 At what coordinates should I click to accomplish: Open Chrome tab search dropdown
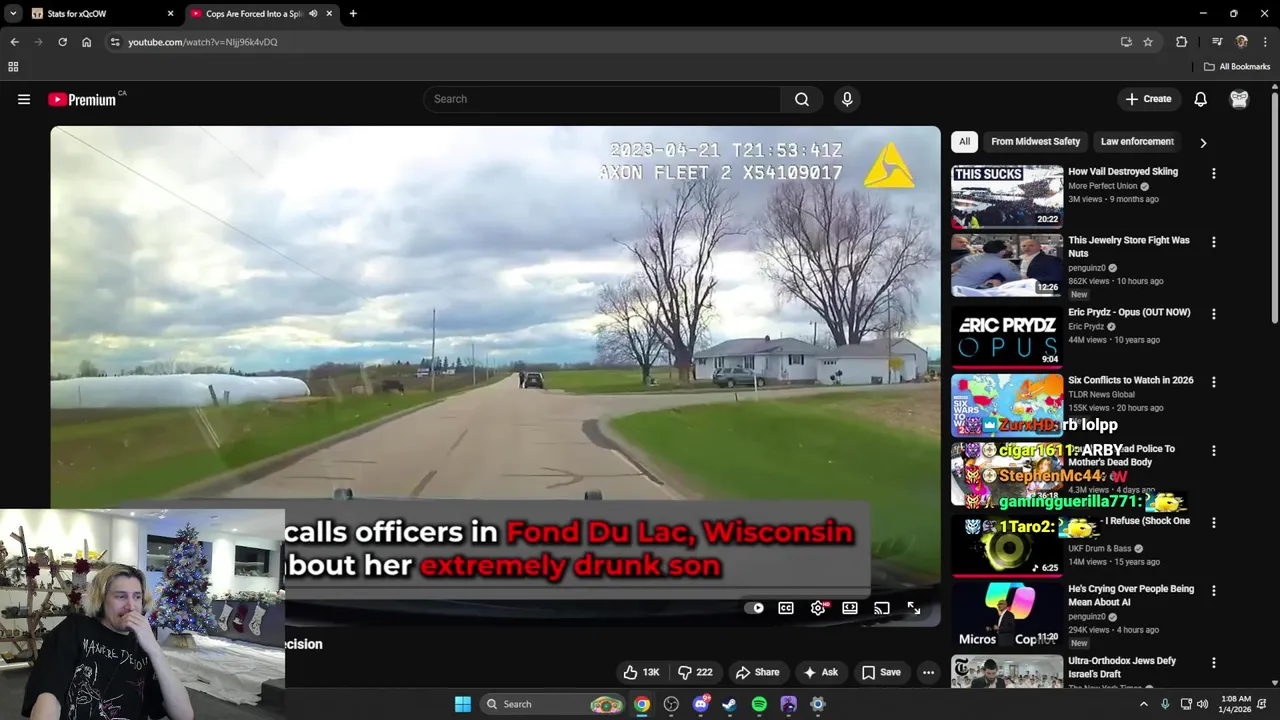(x=12, y=14)
